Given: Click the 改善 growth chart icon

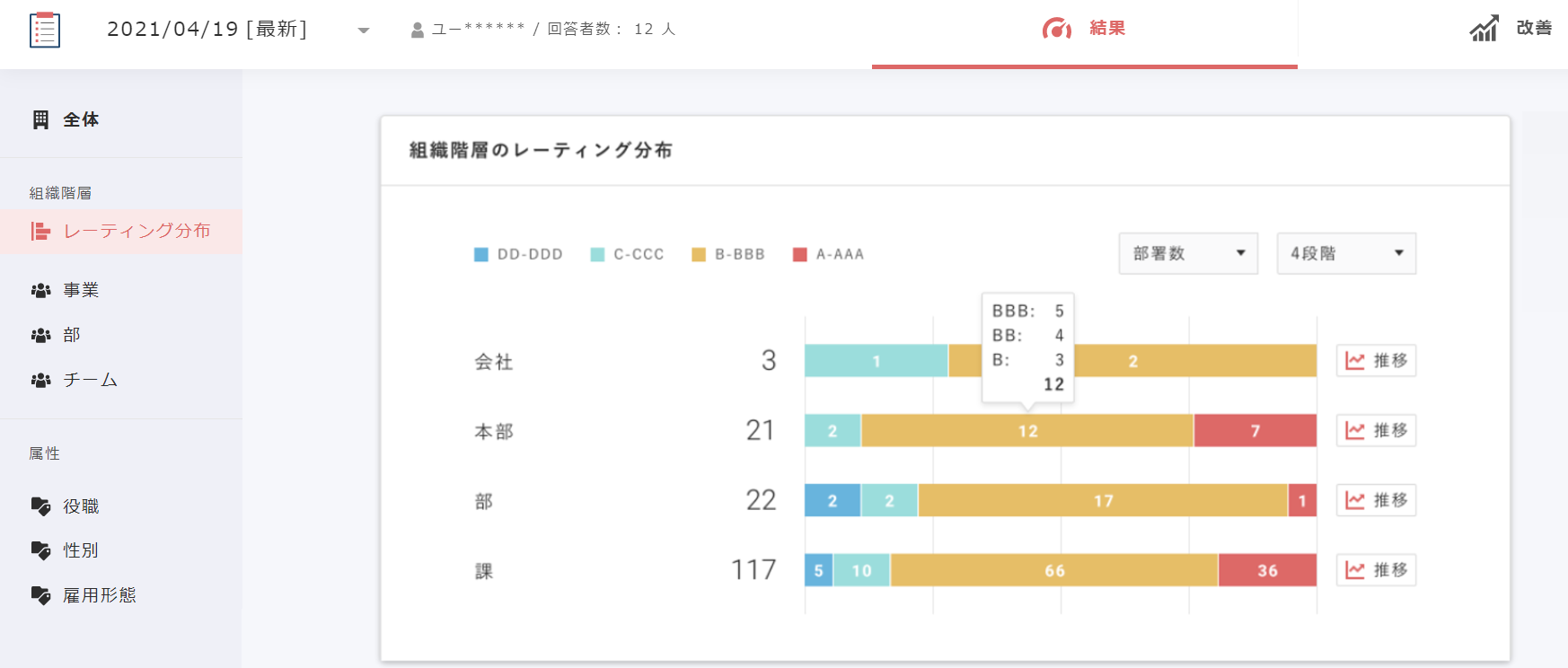Looking at the screenshot, I should (x=1484, y=29).
